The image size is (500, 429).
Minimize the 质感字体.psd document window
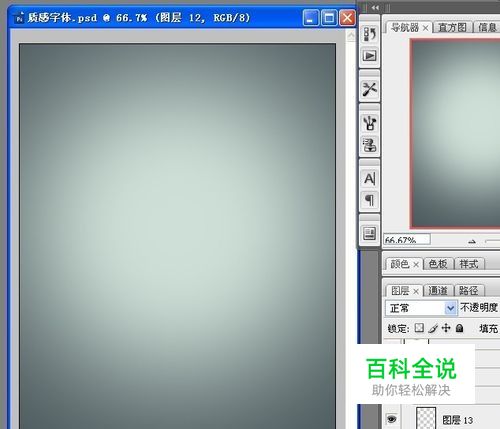tap(310, 17)
